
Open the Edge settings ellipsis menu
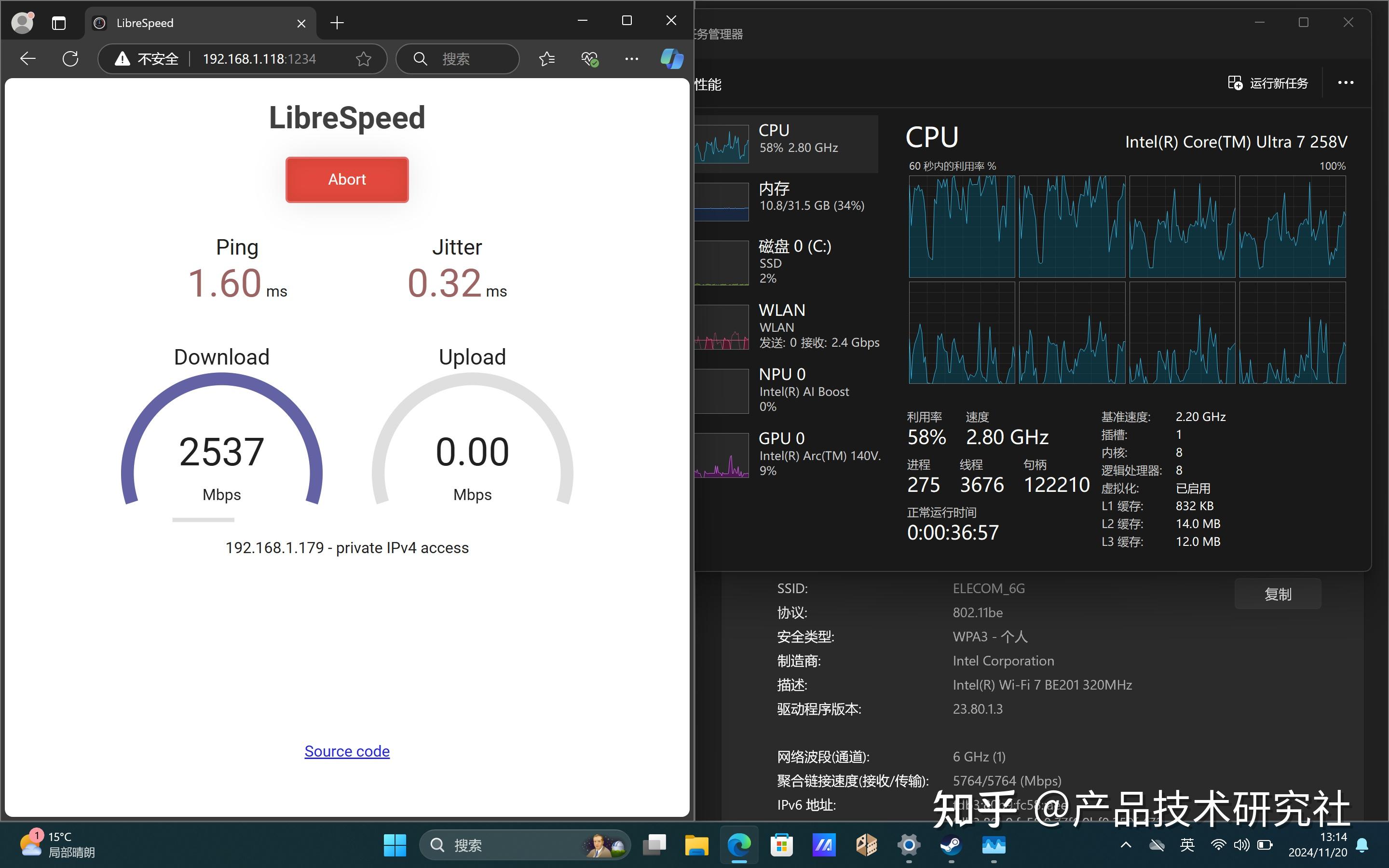[631, 58]
